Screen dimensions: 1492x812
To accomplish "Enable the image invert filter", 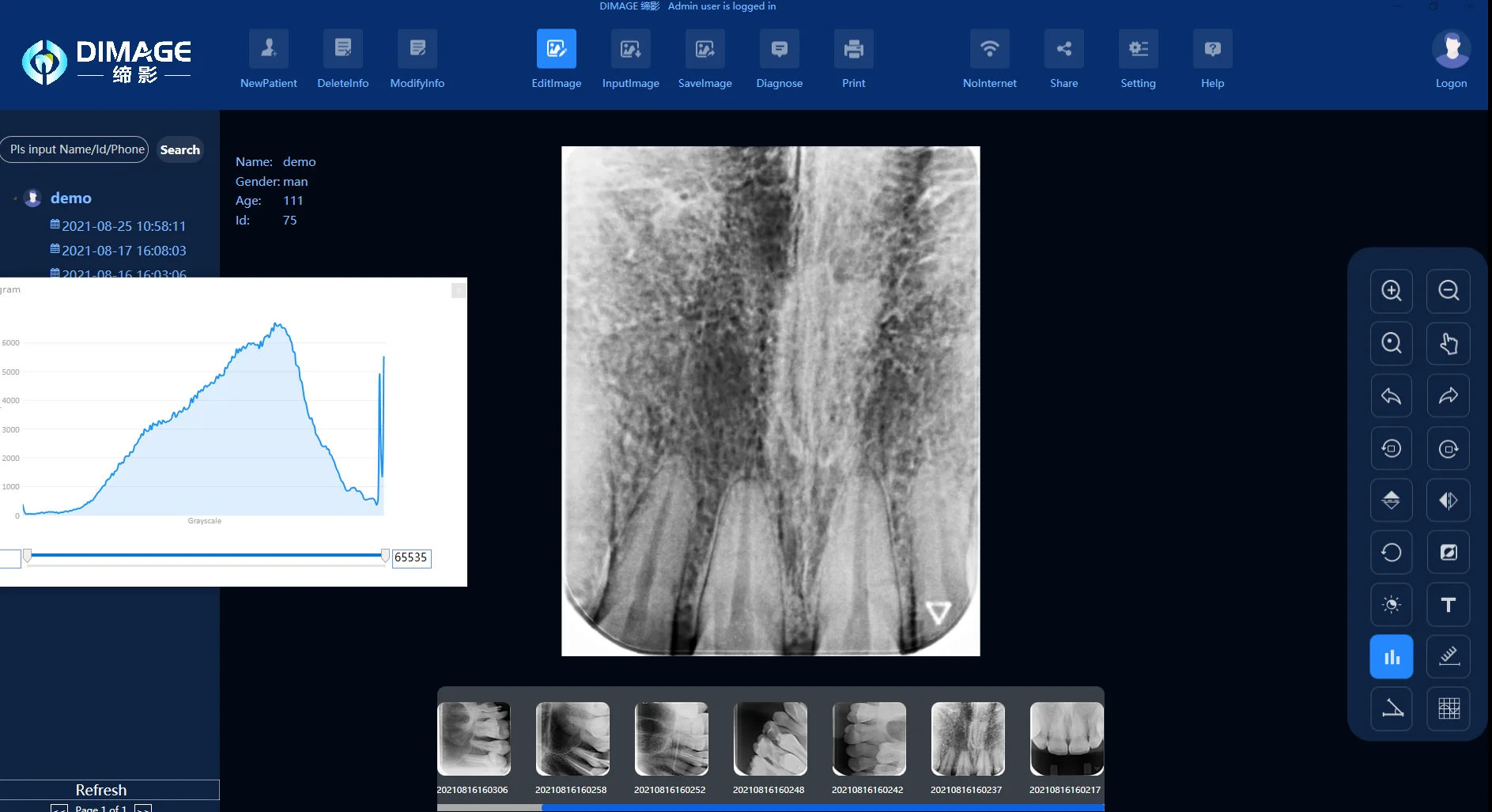I will (x=1449, y=552).
